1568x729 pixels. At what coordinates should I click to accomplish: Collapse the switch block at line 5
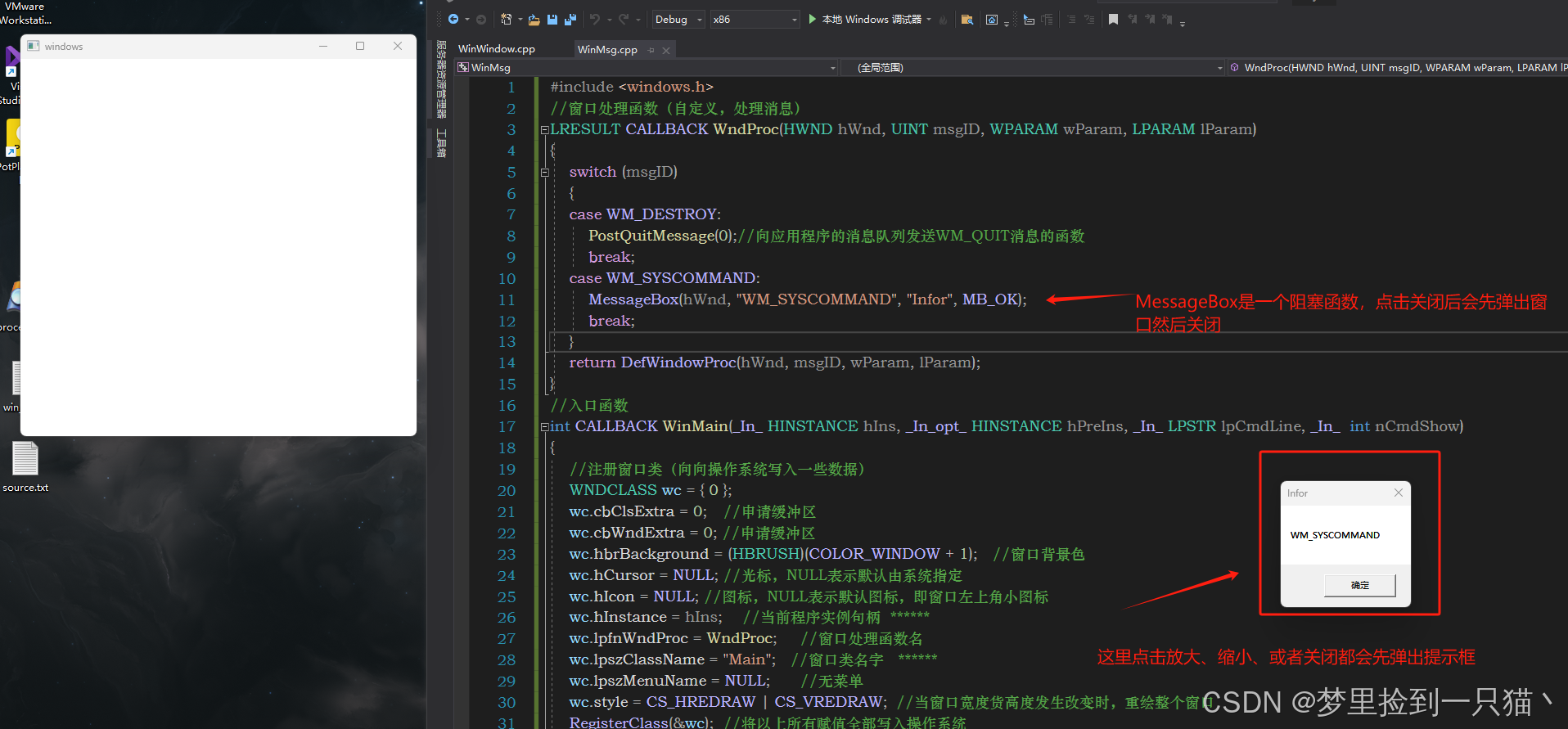pyautogui.click(x=544, y=172)
